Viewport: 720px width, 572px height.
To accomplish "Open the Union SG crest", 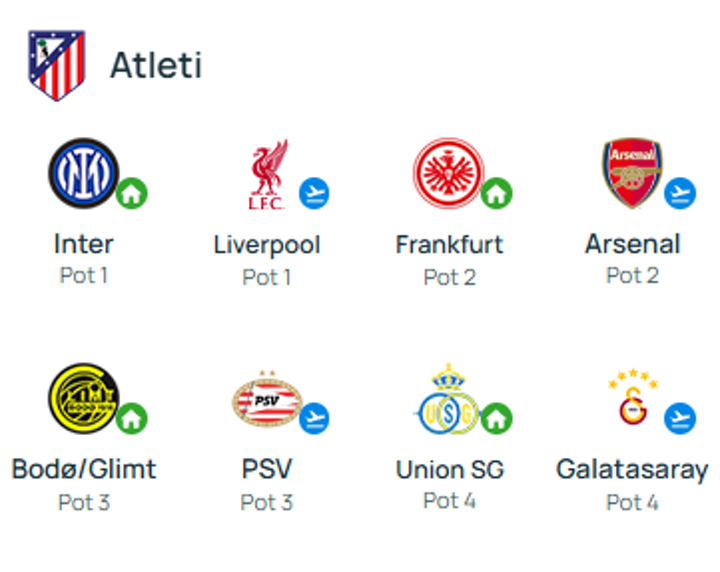I will 447,400.
